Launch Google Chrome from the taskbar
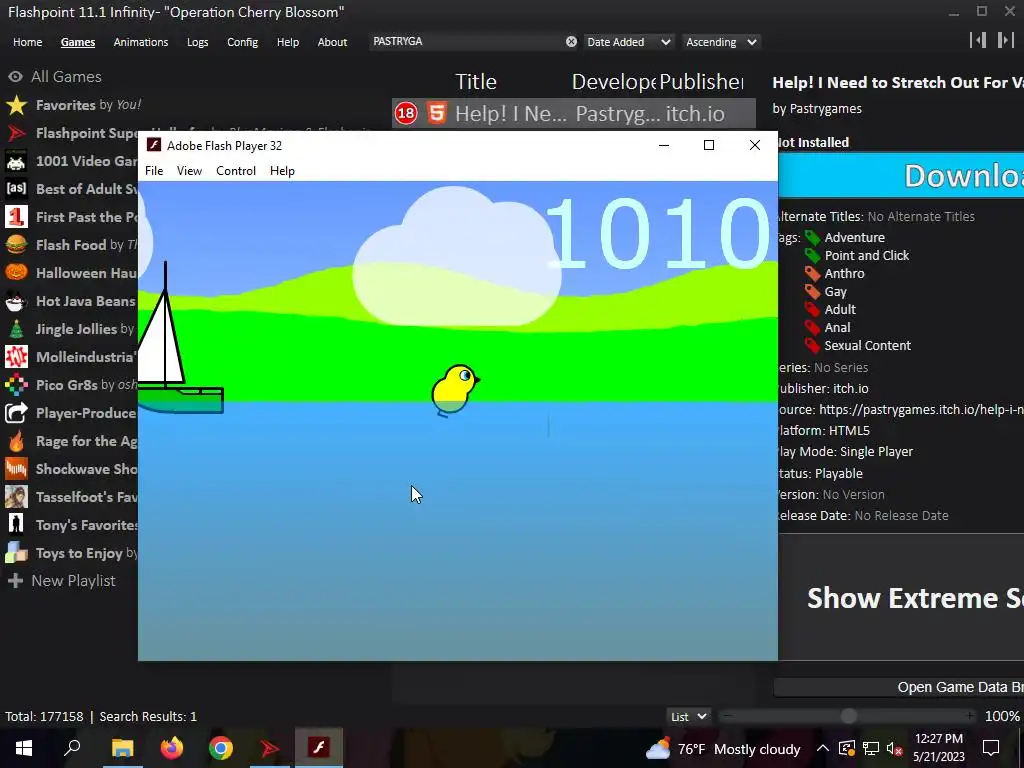The height and width of the screenshot is (768, 1024). click(221, 748)
